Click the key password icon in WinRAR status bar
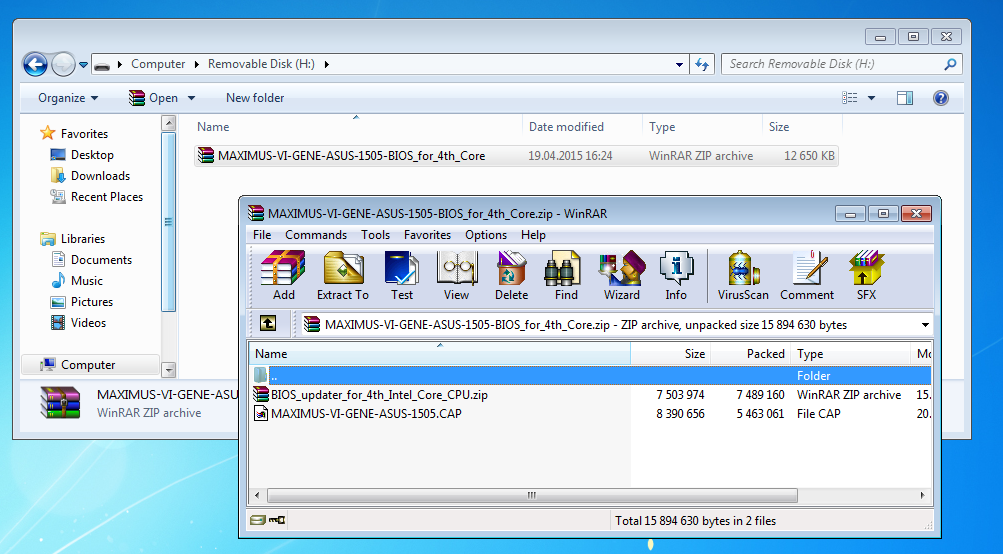This screenshot has height=554, width=1003. pyautogui.click(x=277, y=520)
